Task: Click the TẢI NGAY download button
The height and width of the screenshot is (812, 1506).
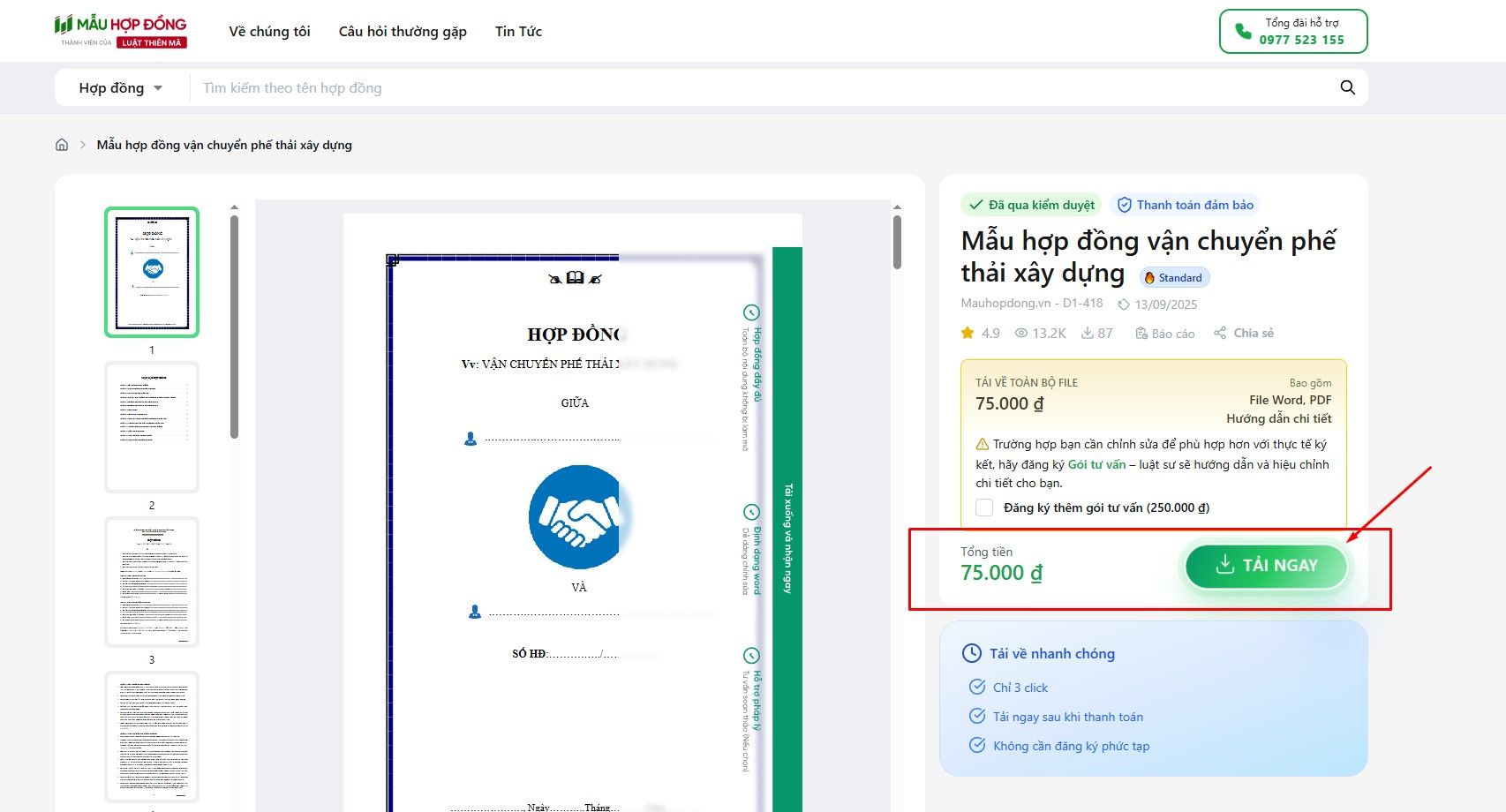Action: point(1265,566)
